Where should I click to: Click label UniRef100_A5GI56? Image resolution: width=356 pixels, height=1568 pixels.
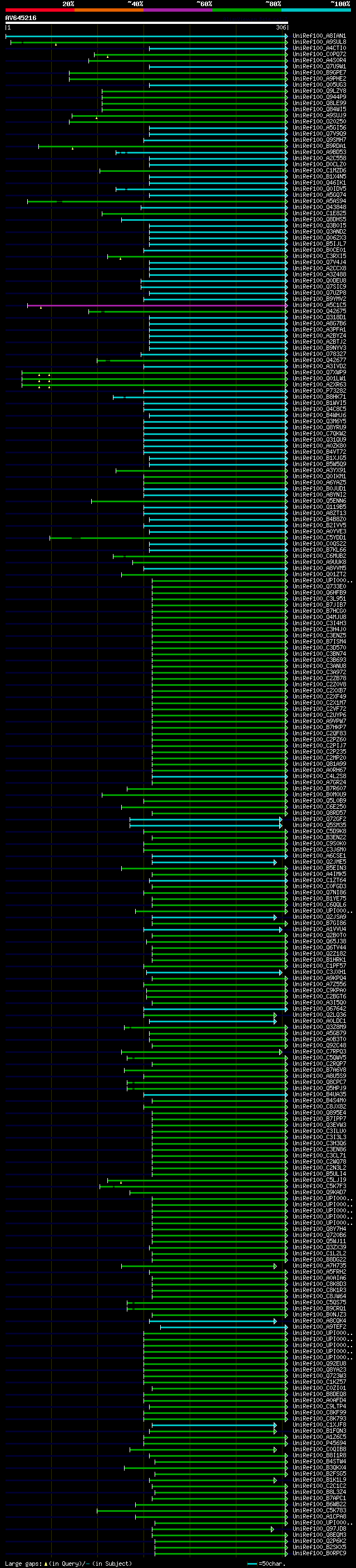(319, 128)
